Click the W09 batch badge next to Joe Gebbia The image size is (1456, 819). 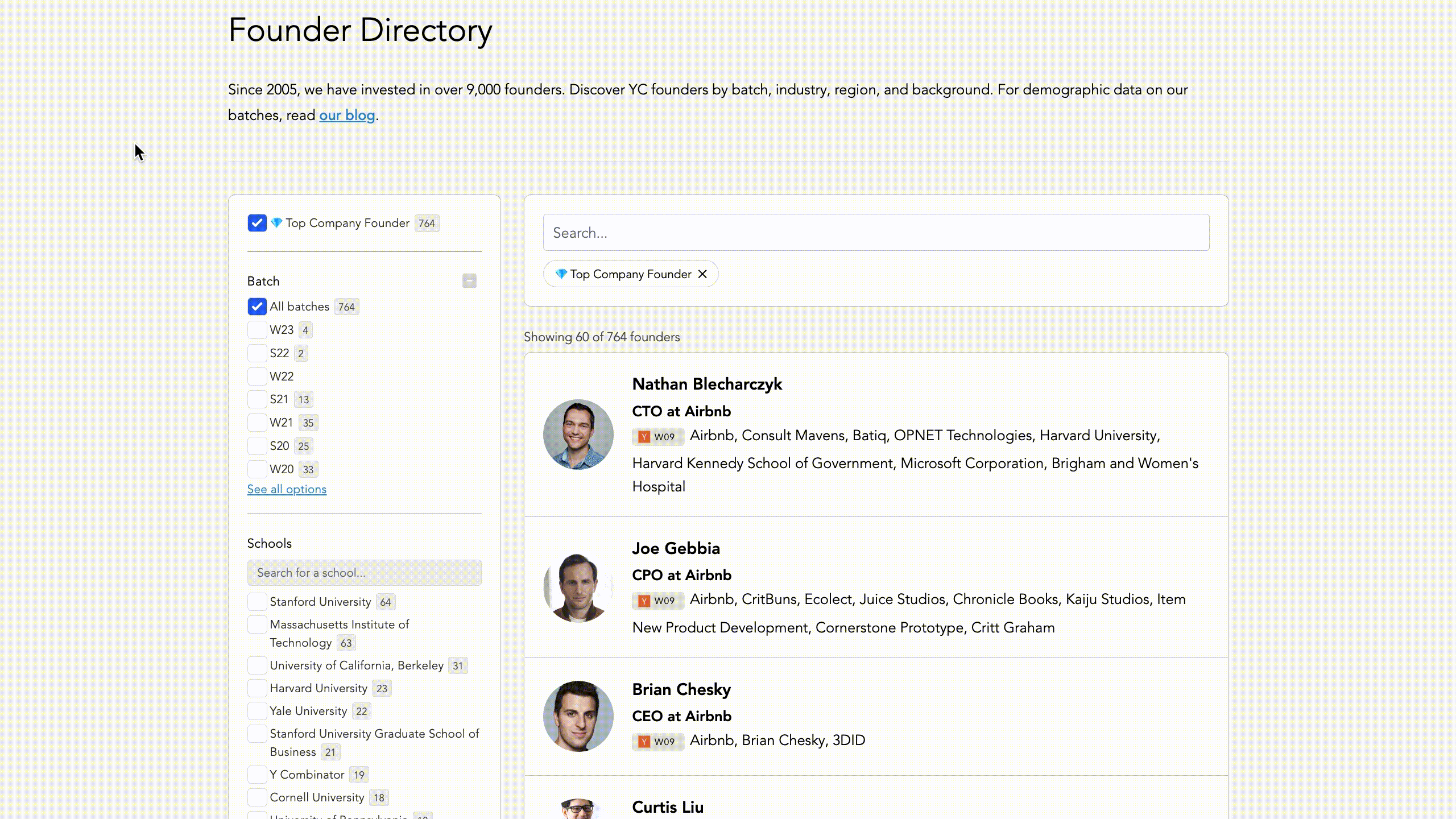(657, 601)
